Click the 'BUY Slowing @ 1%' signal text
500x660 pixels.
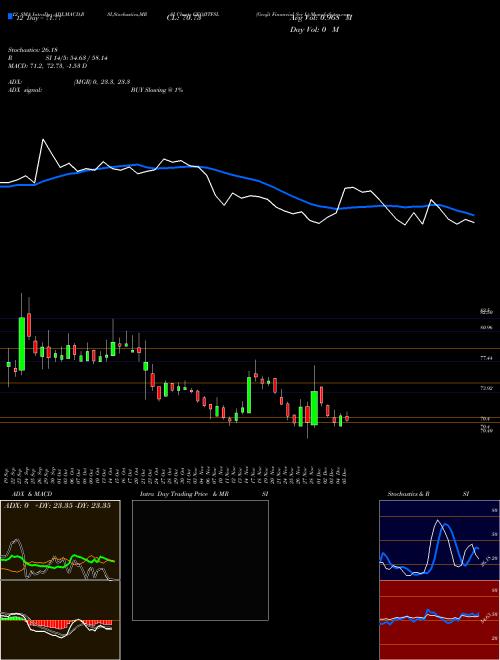[x=157, y=90]
